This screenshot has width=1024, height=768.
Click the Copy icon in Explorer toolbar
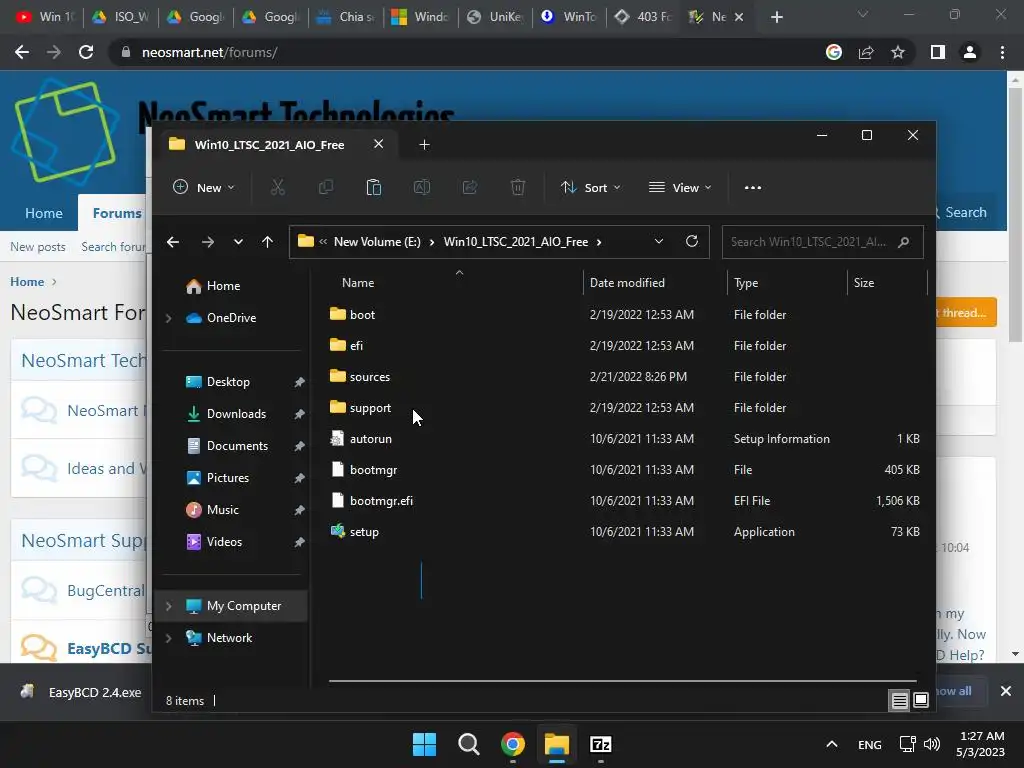(x=325, y=187)
